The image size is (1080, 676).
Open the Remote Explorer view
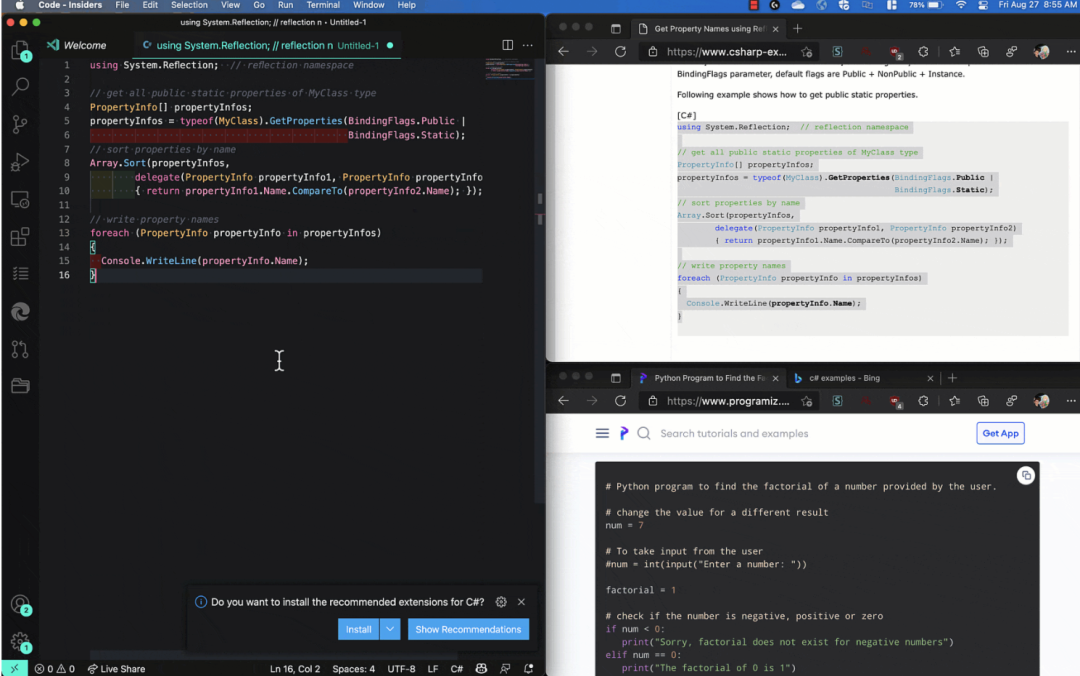tap(19, 199)
